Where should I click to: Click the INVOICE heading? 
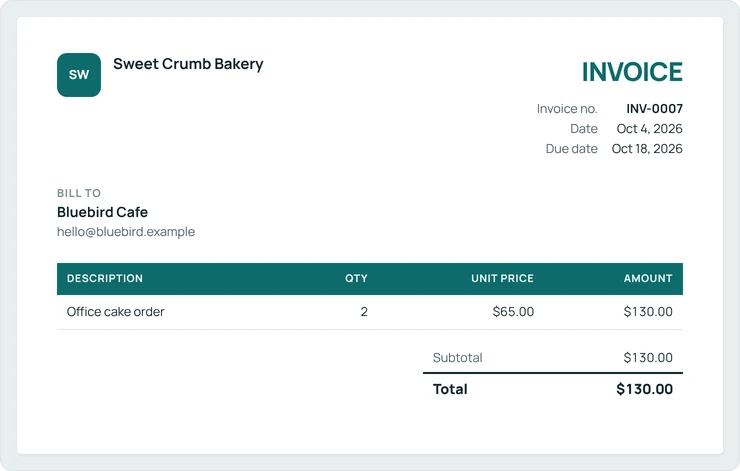click(x=632, y=72)
